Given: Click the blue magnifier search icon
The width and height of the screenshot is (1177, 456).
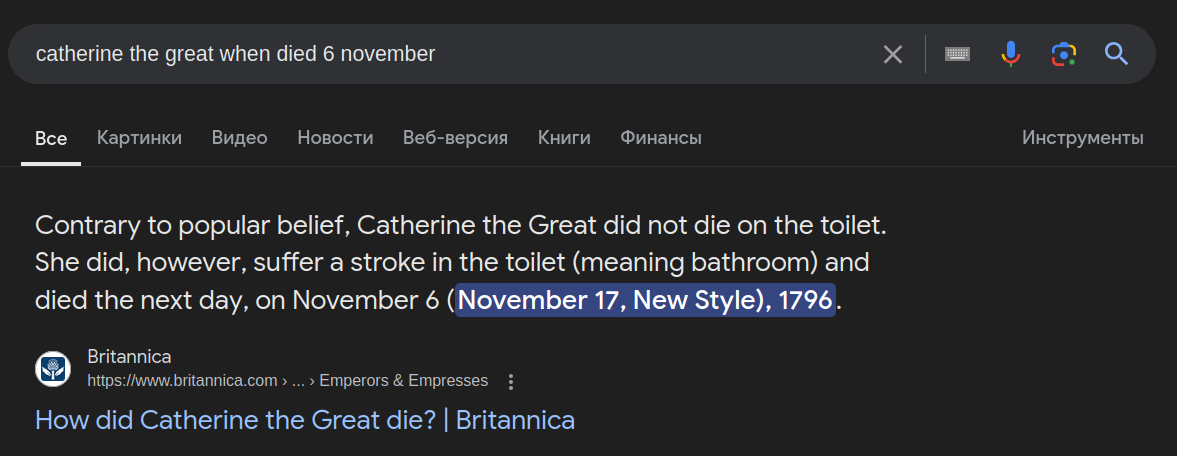Looking at the screenshot, I should coord(1116,54).
